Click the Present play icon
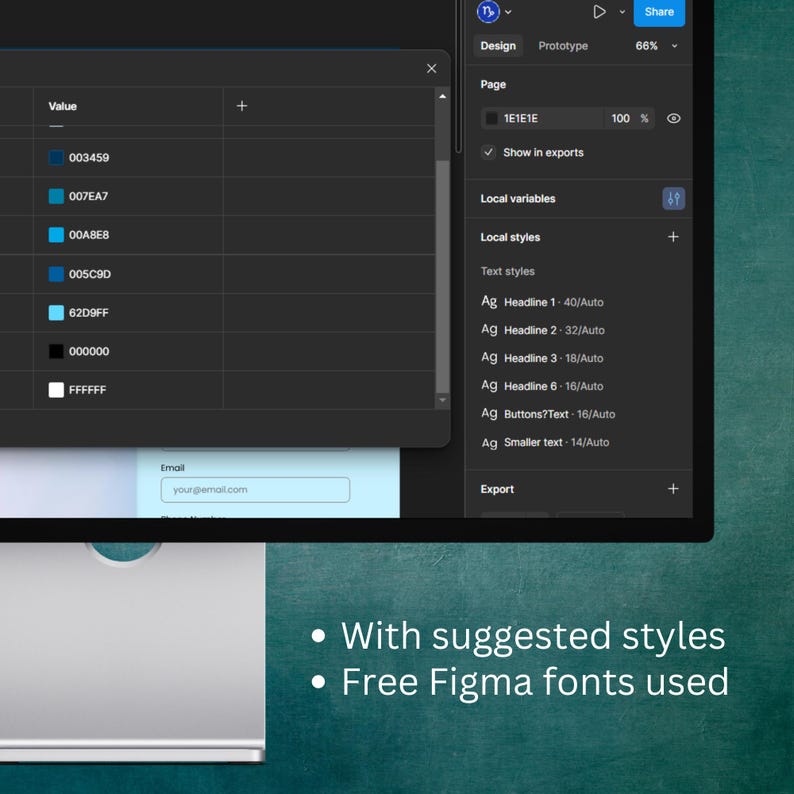 point(599,12)
